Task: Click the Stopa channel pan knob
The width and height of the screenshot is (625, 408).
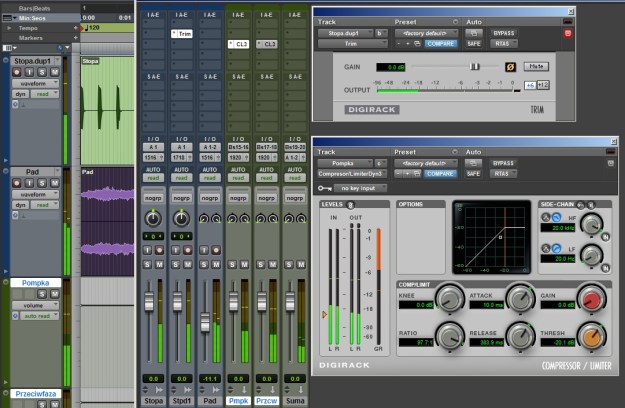Action: [152, 219]
